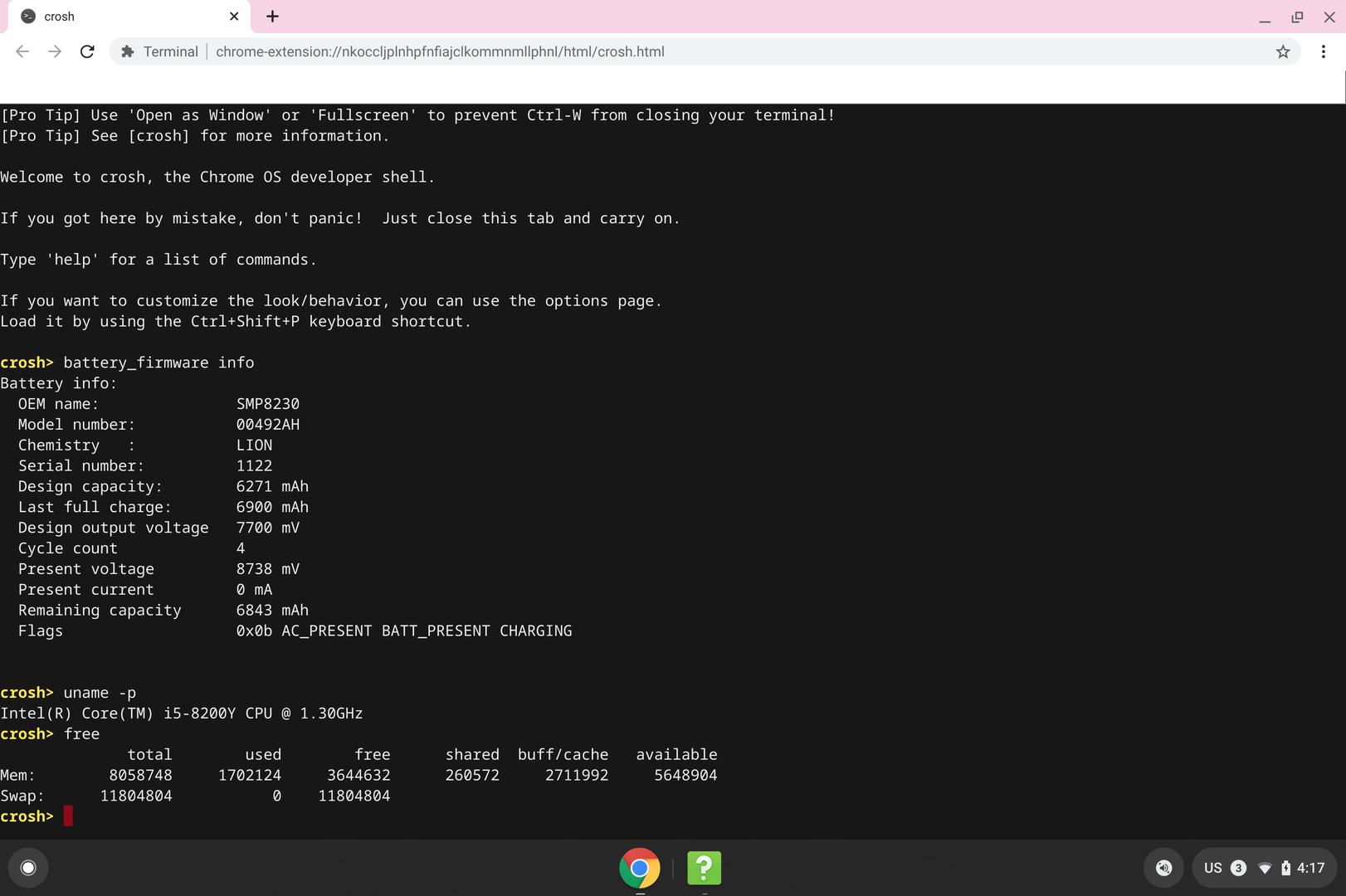Click the OEM name value SMP8230
The image size is (1346, 896).
point(268,404)
